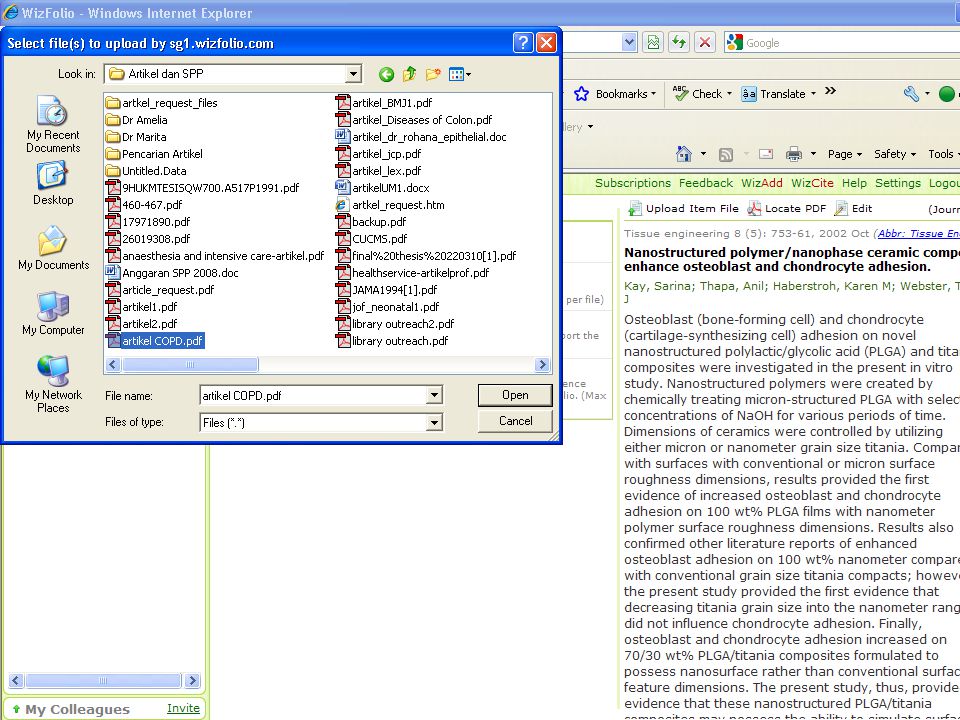Screen dimensions: 960x720
Task: Select artikel_BMJ1.pdf file
Action: coord(385,103)
